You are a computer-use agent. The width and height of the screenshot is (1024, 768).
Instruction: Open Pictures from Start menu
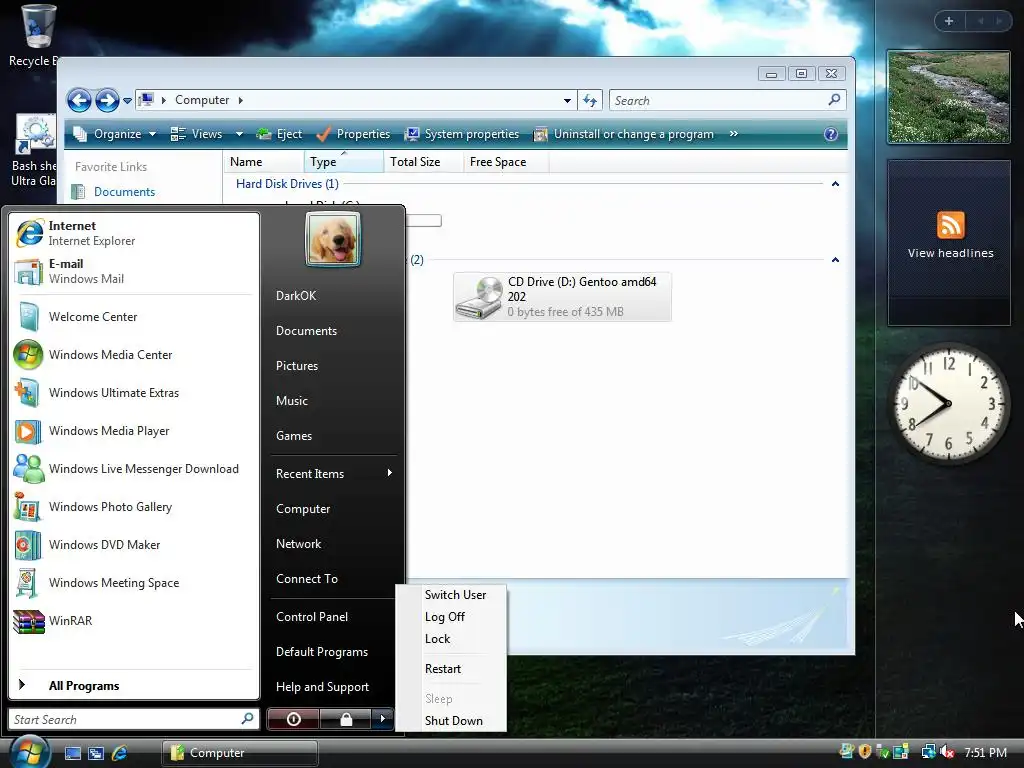point(333,366)
